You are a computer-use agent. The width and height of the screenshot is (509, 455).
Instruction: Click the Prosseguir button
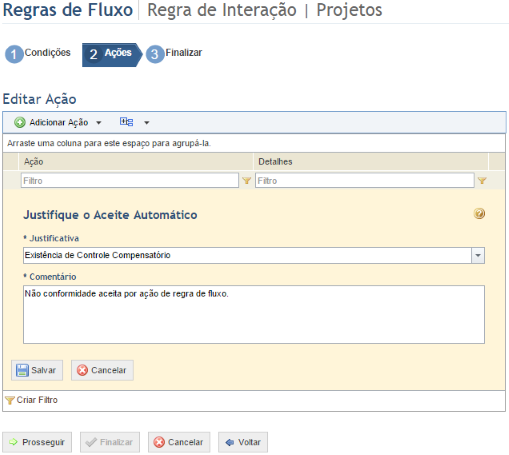point(37,442)
